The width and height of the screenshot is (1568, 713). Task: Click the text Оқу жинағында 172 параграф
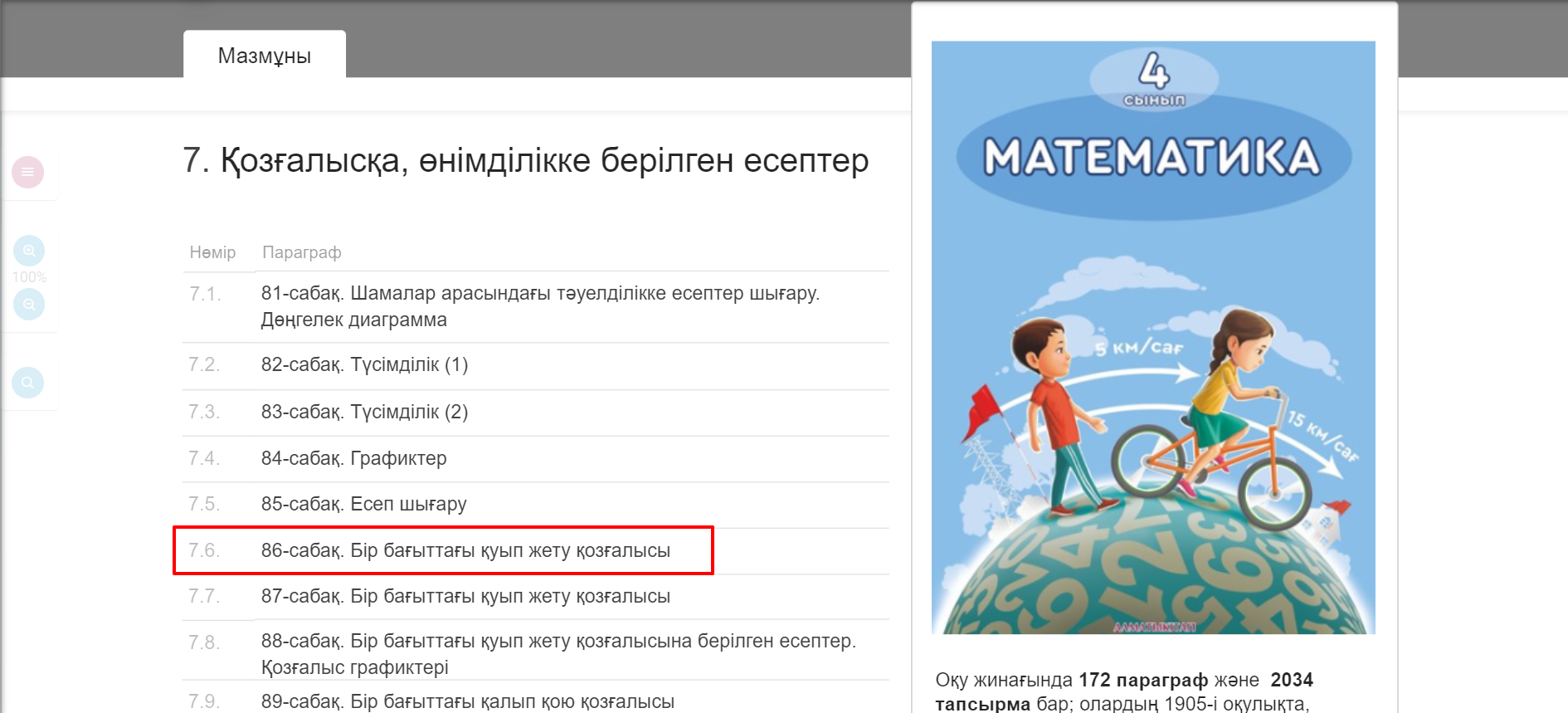coord(1072,680)
